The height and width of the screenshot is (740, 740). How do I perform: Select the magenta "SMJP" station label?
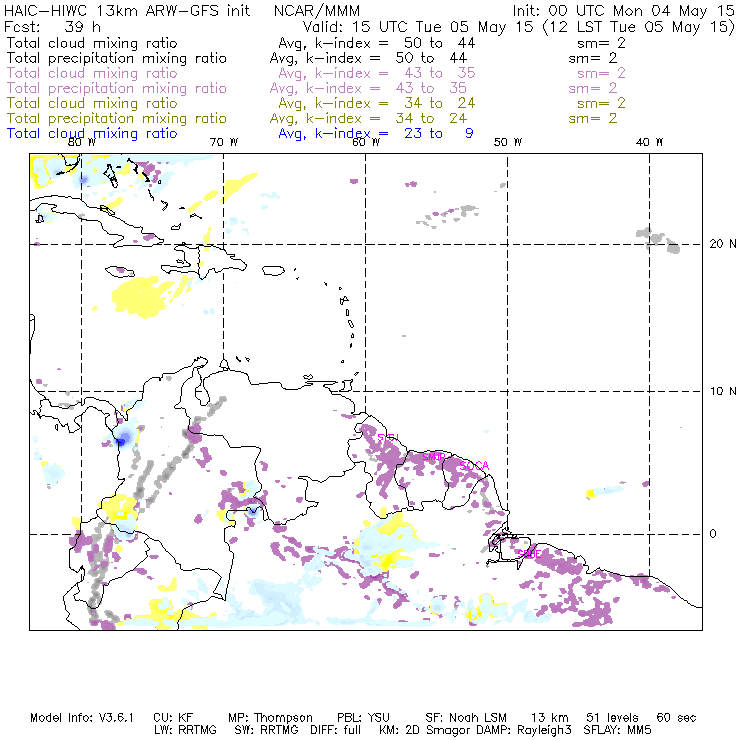point(434,457)
